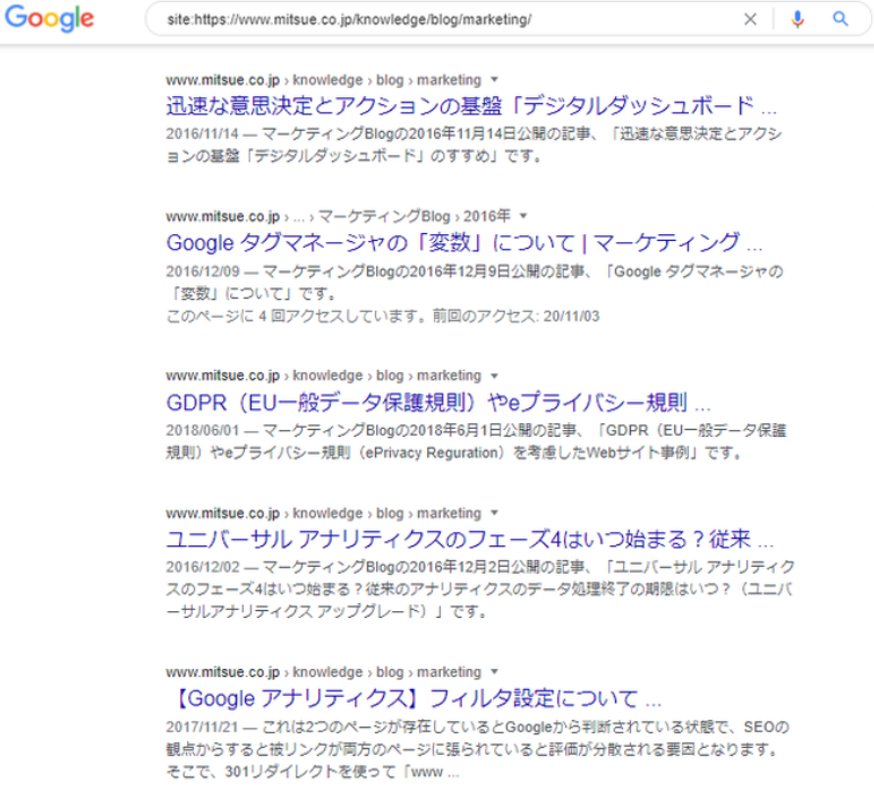Image resolution: width=874 pixels, height=788 pixels.
Task: Click the visit note このページに 4 回アクセスしています
Action: (382, 317)
